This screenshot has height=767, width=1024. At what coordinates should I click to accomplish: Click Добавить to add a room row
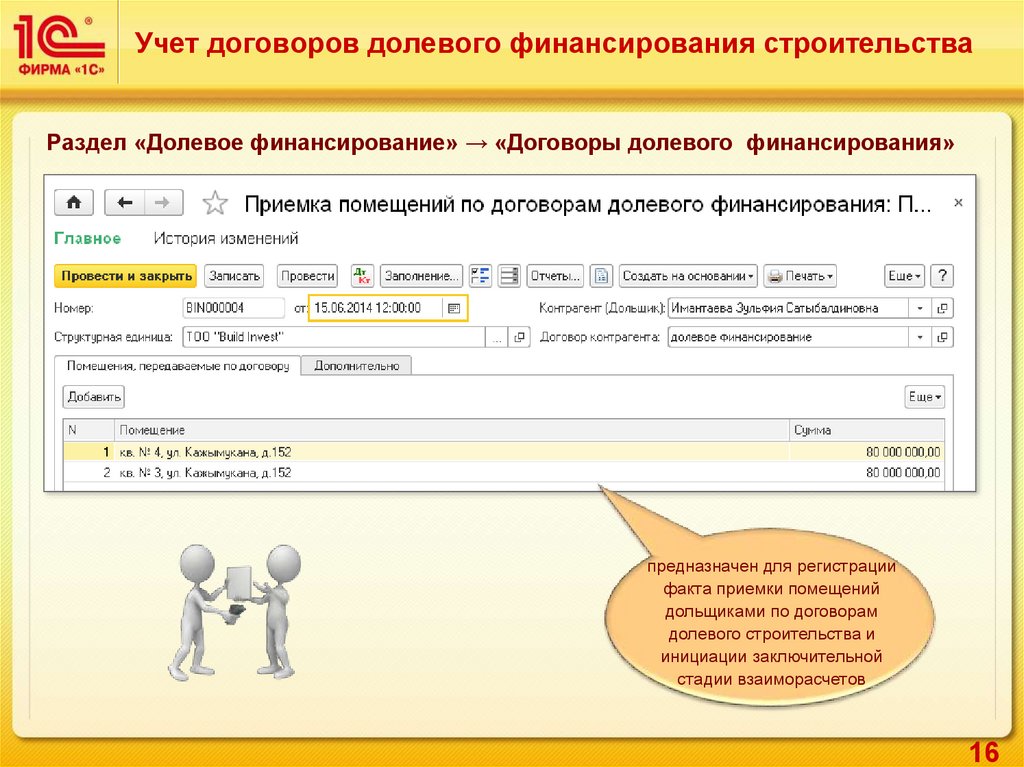[x=94, y=397]
